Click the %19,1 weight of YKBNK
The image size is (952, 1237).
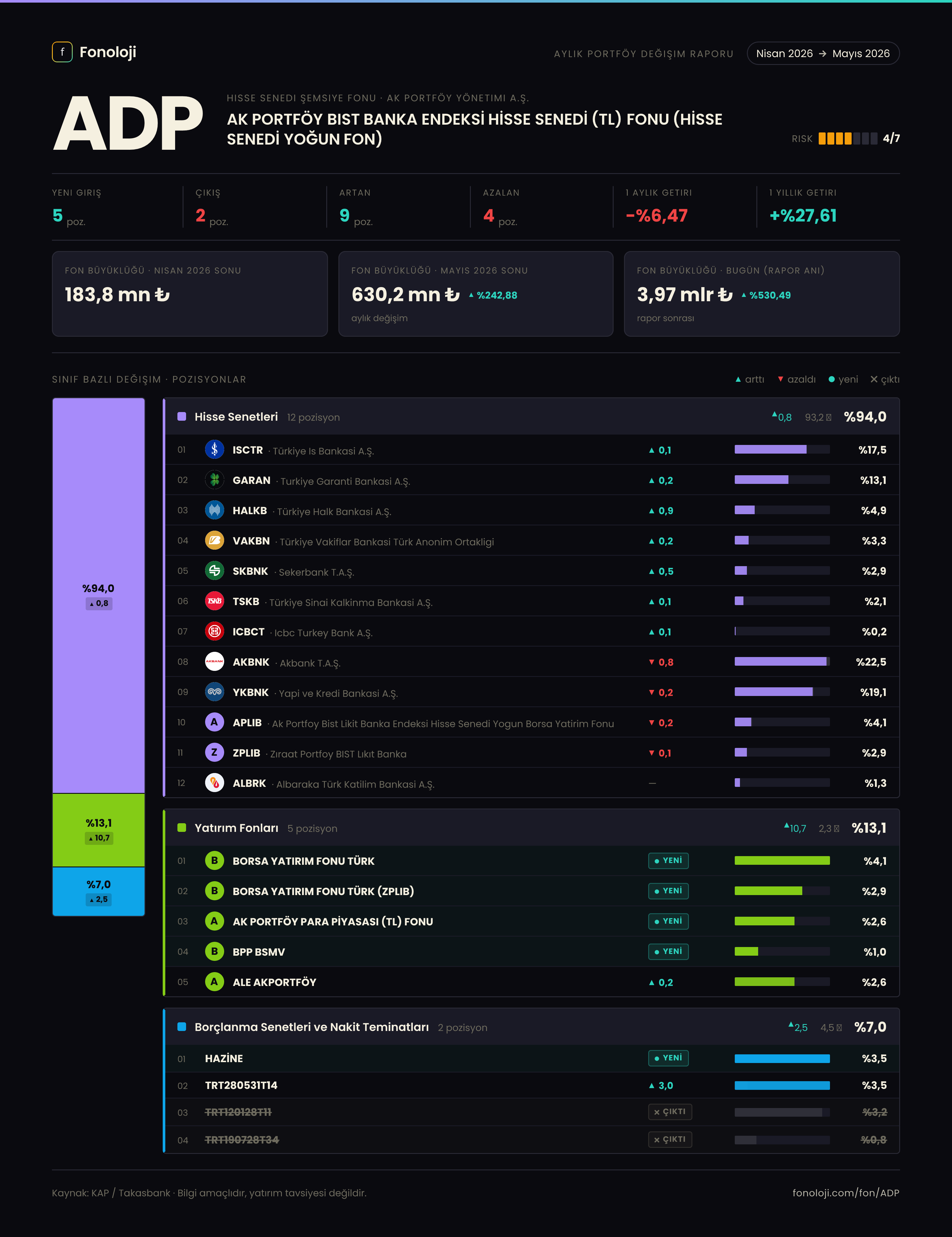pos(873,692)
